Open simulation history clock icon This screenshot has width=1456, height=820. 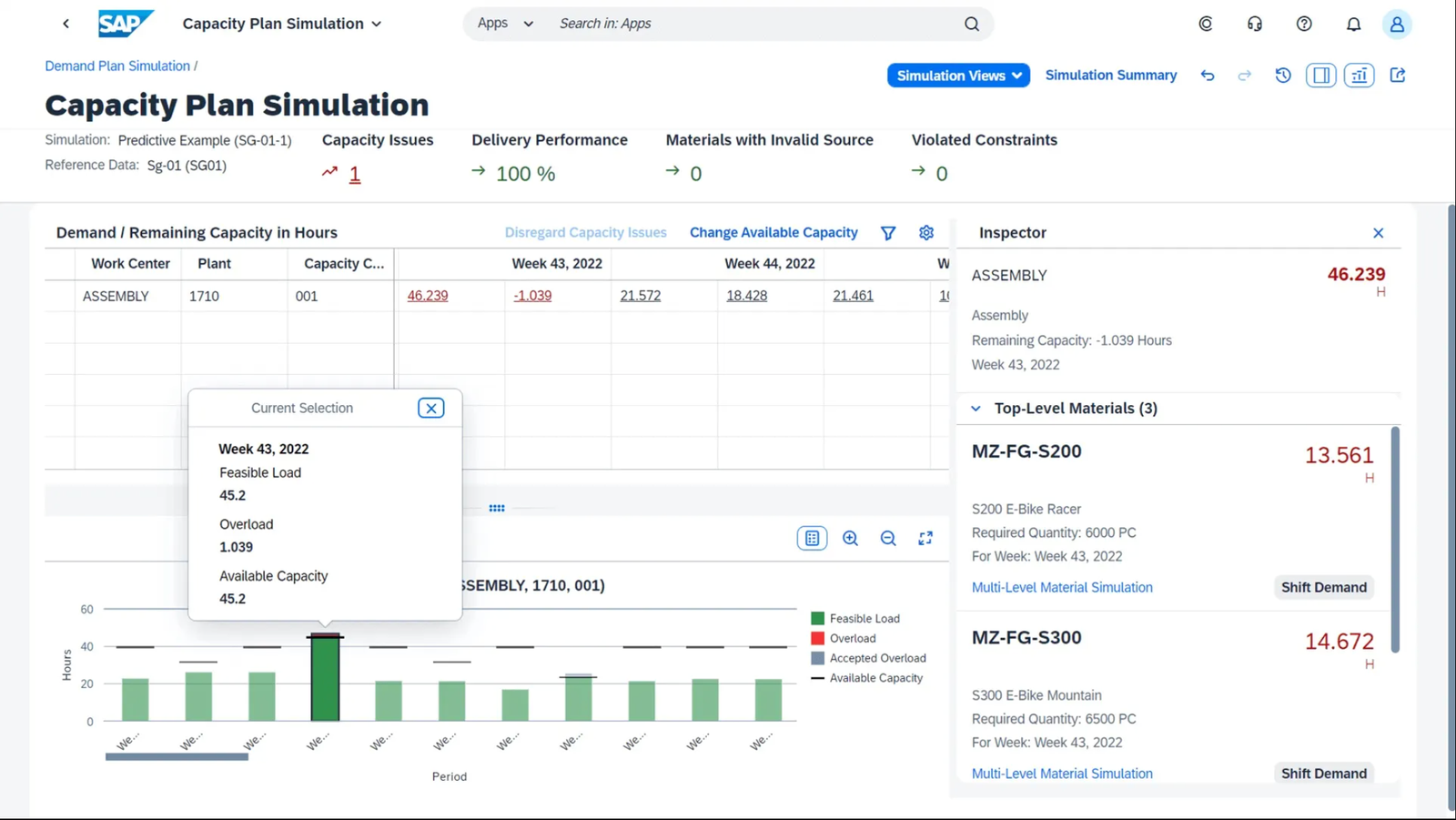click(x=1283, y=76)
